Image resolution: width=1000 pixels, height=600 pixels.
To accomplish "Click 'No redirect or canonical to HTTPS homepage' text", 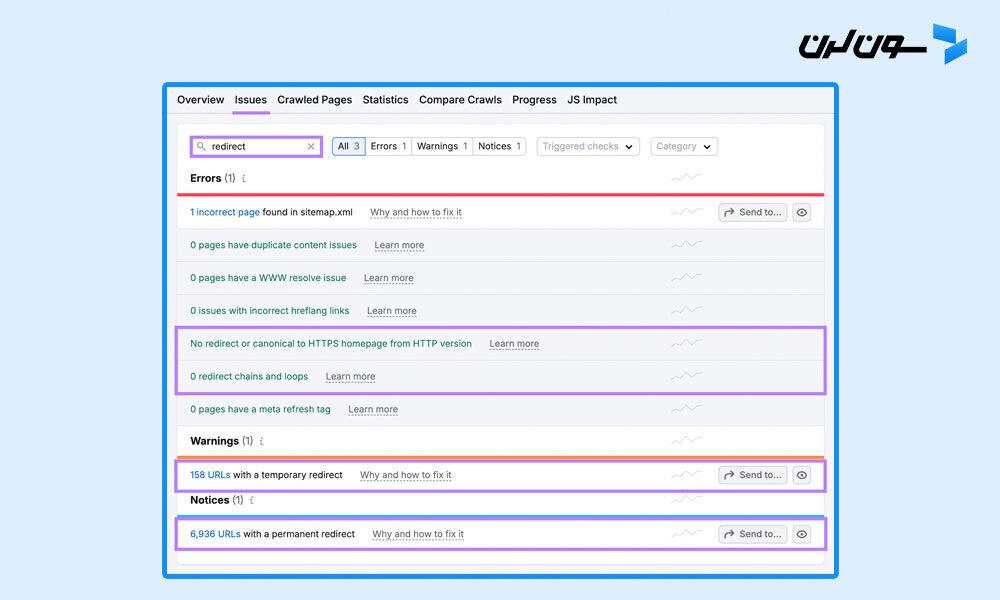I will (331, 344).
